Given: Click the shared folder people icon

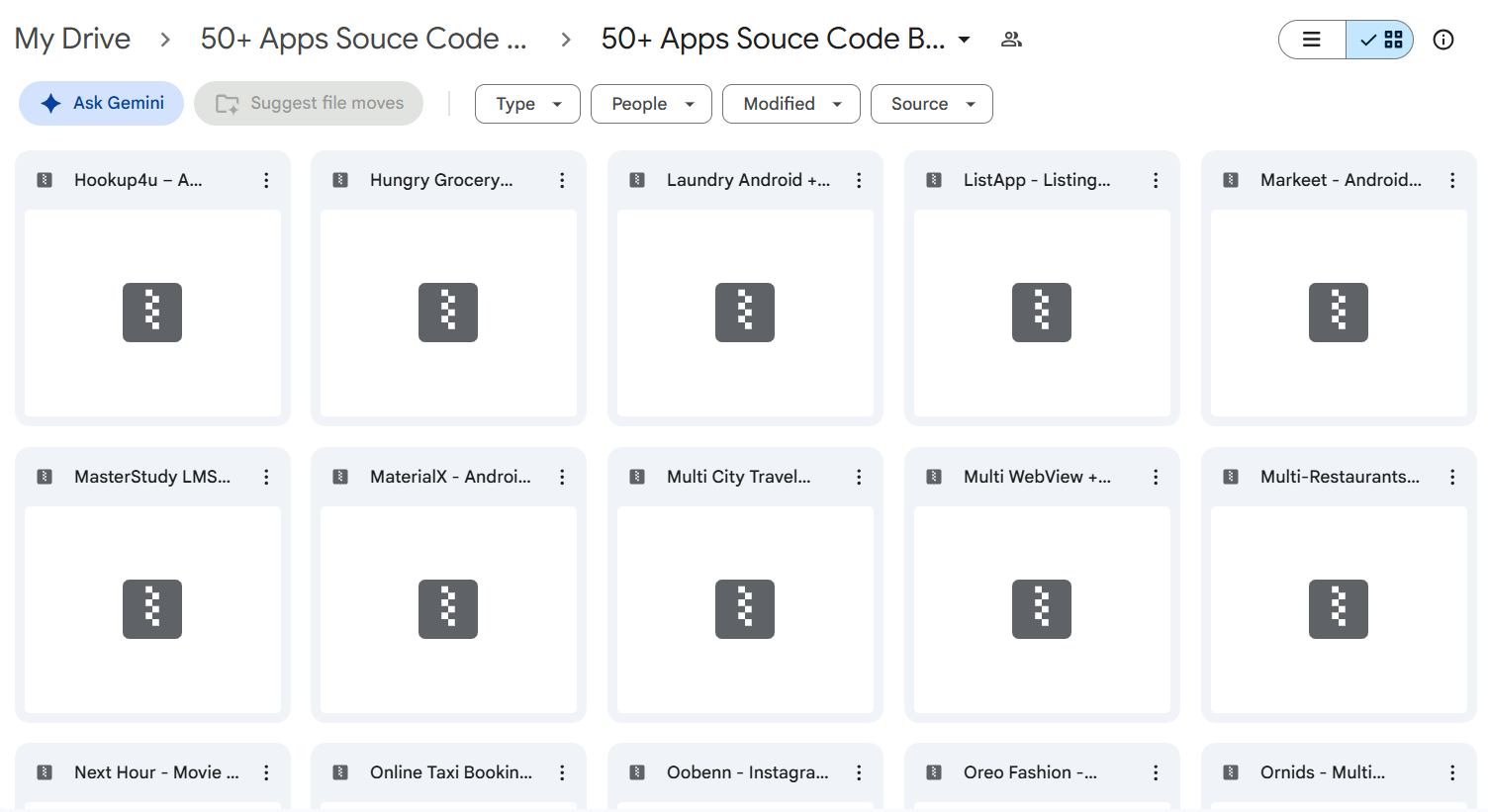Looking at the screenshot, I should click(1011, 40).
